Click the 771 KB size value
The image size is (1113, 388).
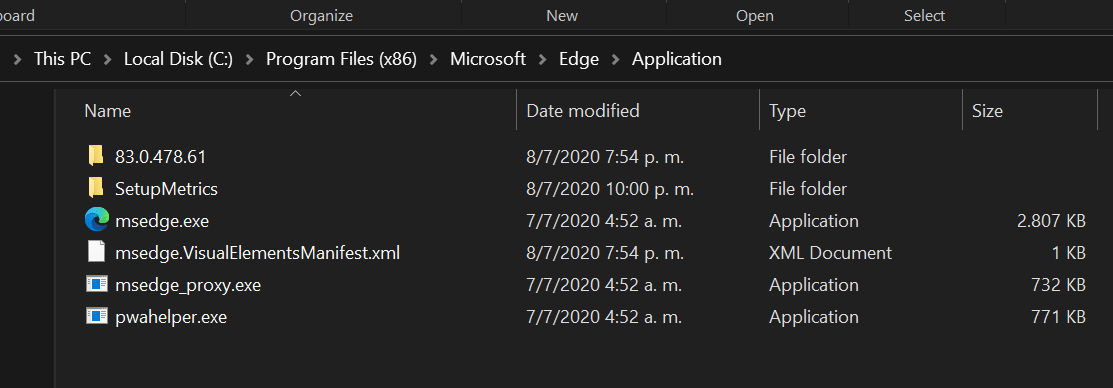[1058, 317]
